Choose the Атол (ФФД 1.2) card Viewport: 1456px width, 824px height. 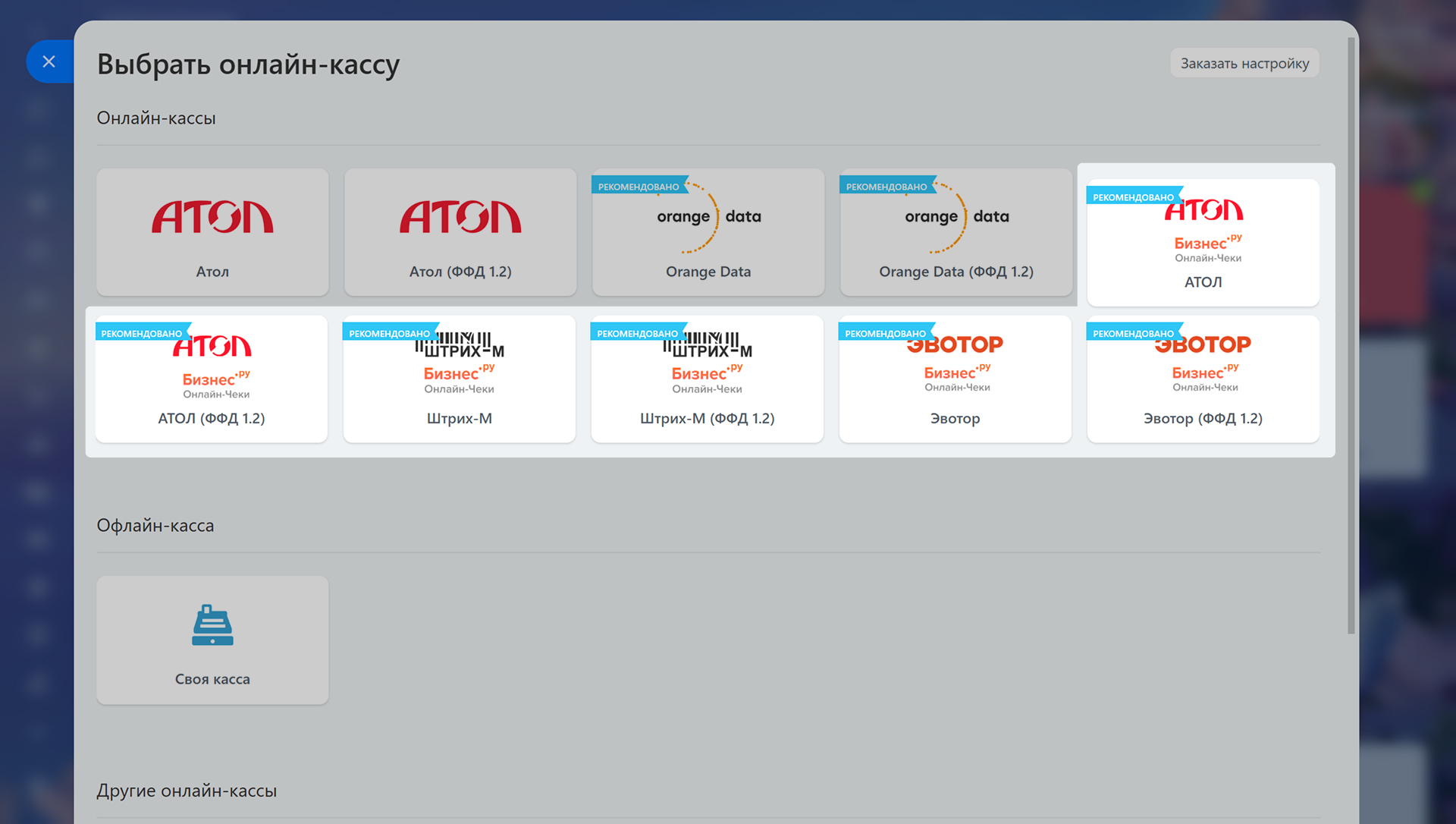tap(460, 232)
